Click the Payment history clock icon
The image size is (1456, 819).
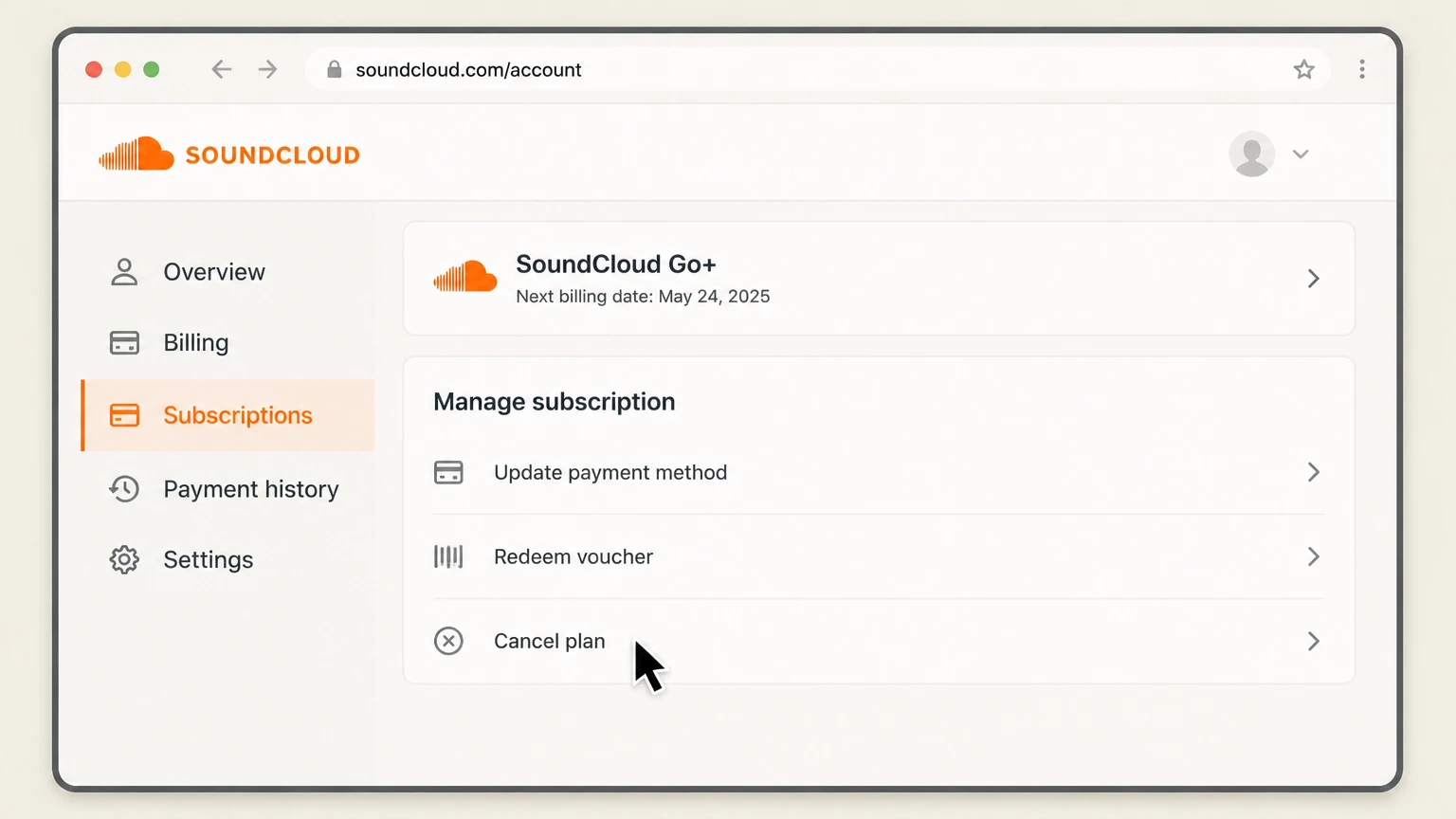(124, 489)
